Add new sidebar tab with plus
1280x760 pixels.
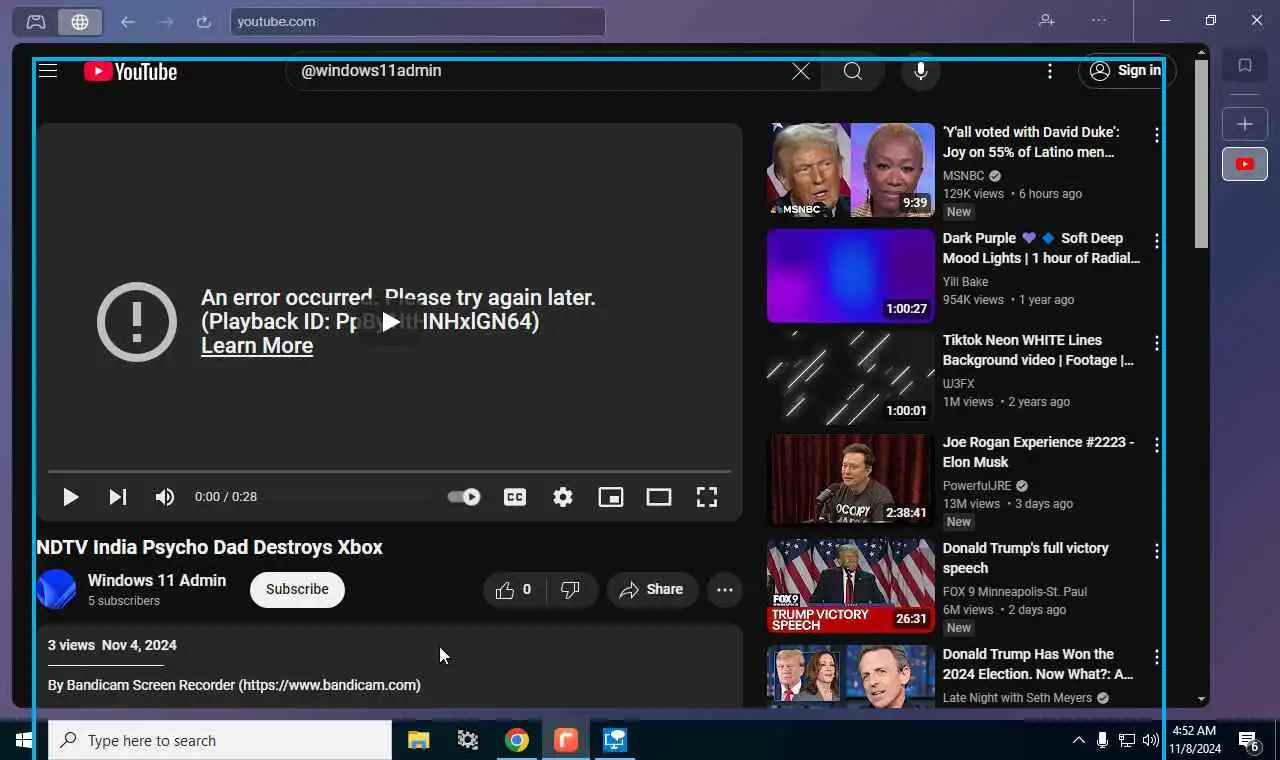tap(1245, 124)
